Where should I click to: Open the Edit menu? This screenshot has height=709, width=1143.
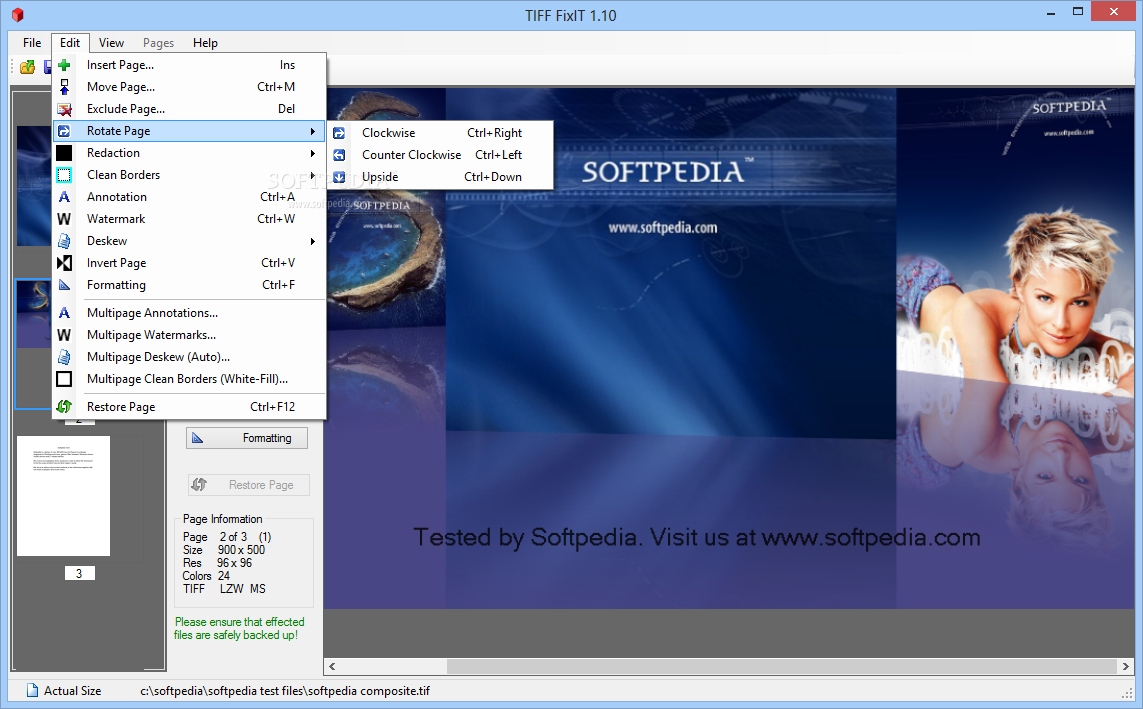pos(70,43)
